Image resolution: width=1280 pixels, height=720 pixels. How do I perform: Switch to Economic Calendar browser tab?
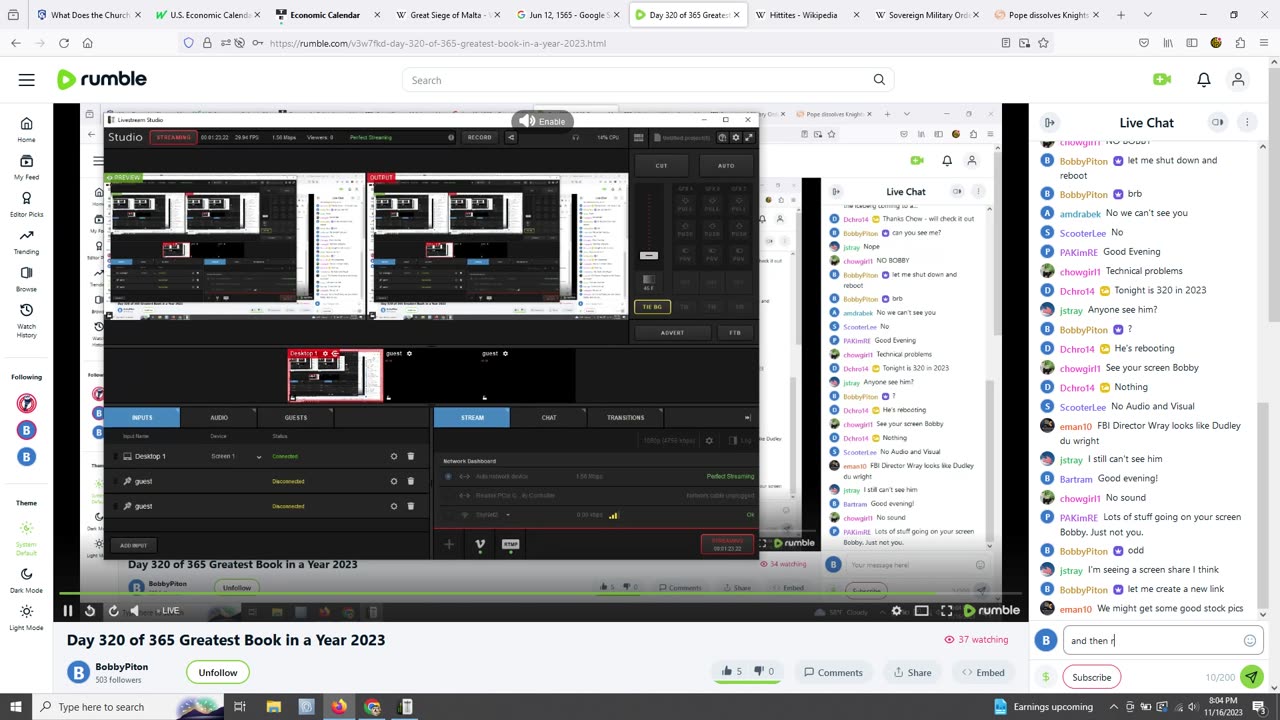(x=325, y=15)
